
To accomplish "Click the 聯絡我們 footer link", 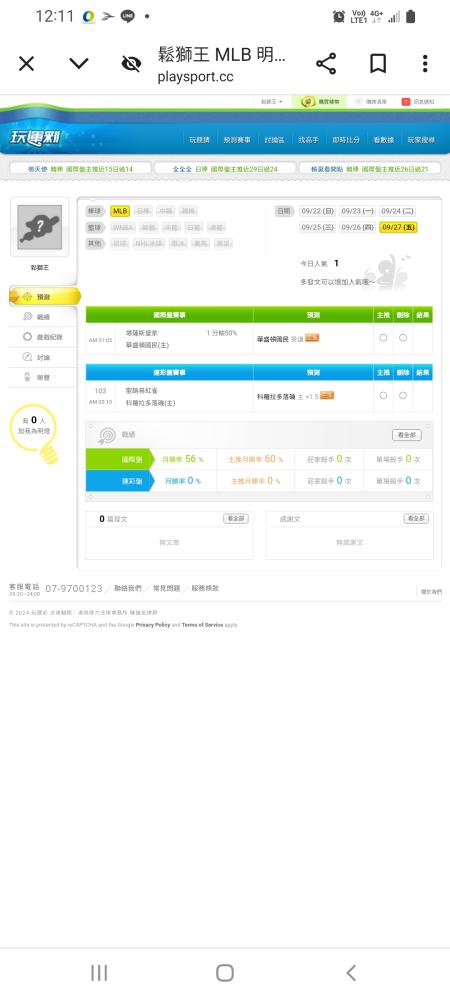I will (x=127, y=588).
